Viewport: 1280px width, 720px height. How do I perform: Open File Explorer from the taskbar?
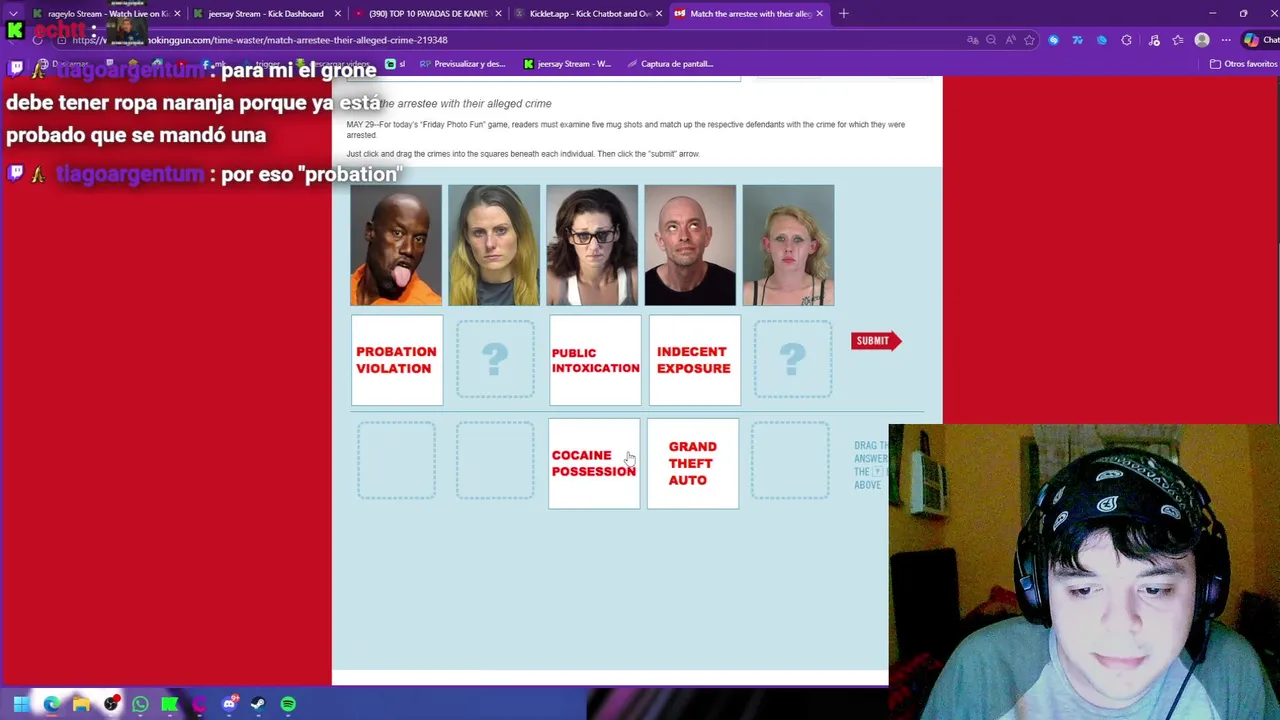tap(81, 704)
